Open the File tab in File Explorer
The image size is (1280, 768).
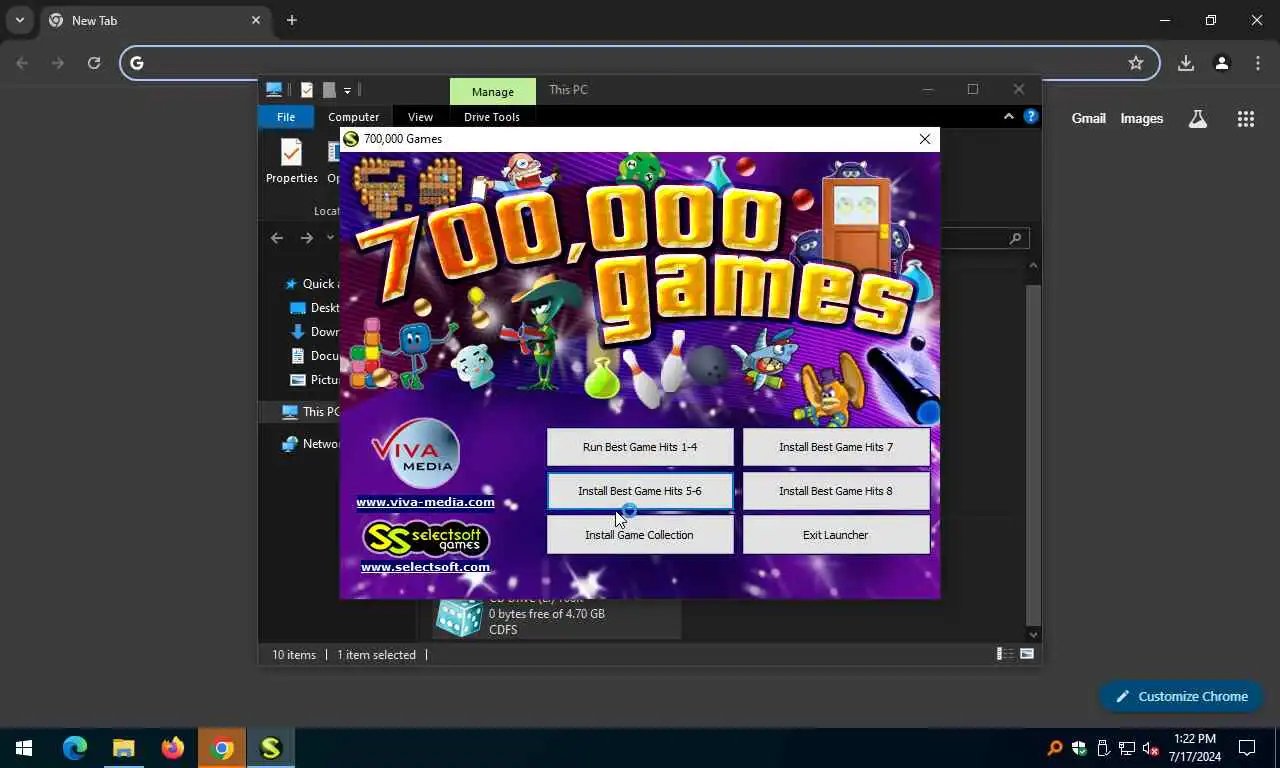point(286,117)
